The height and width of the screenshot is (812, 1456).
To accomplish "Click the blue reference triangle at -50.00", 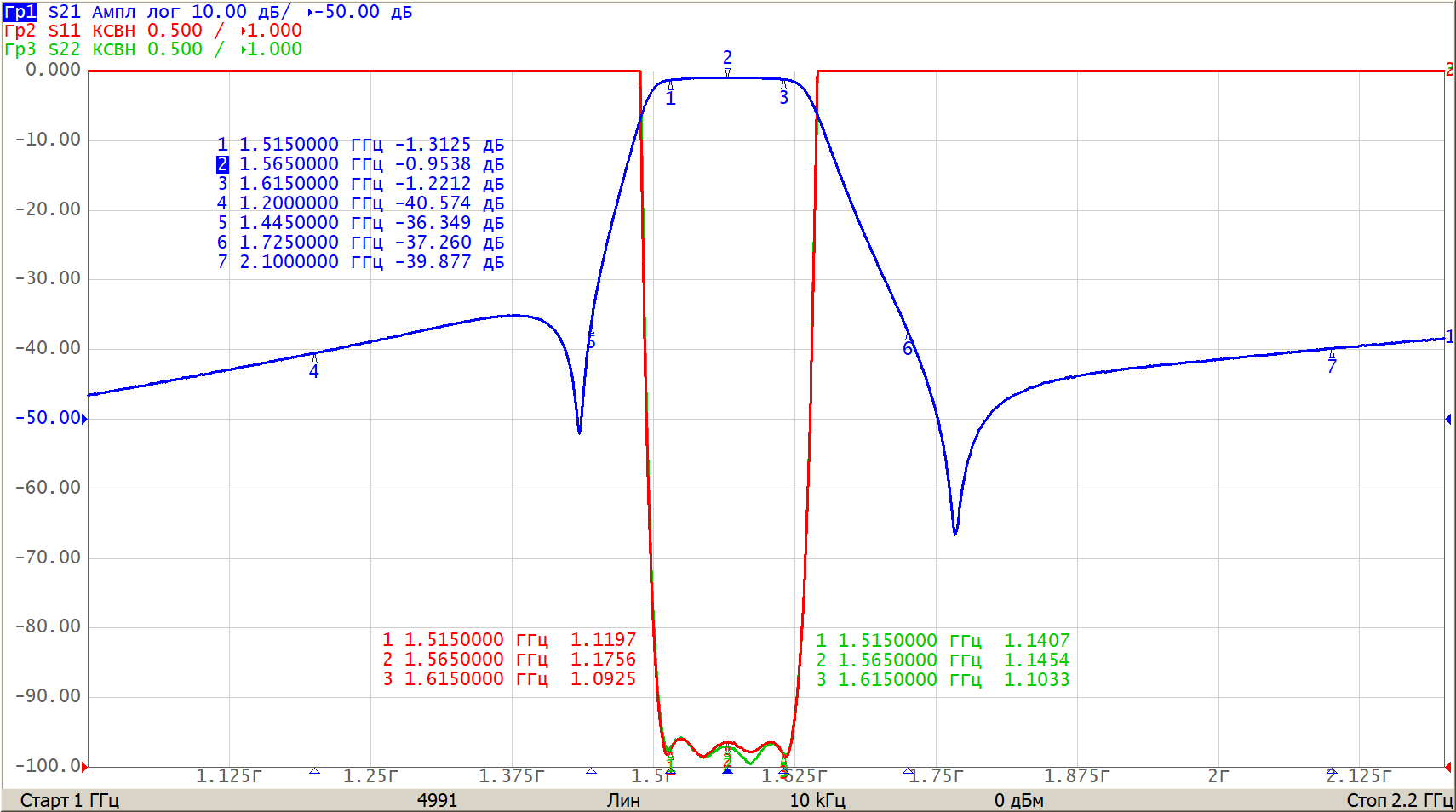I will pyautogui.click(x=84, y=418).
